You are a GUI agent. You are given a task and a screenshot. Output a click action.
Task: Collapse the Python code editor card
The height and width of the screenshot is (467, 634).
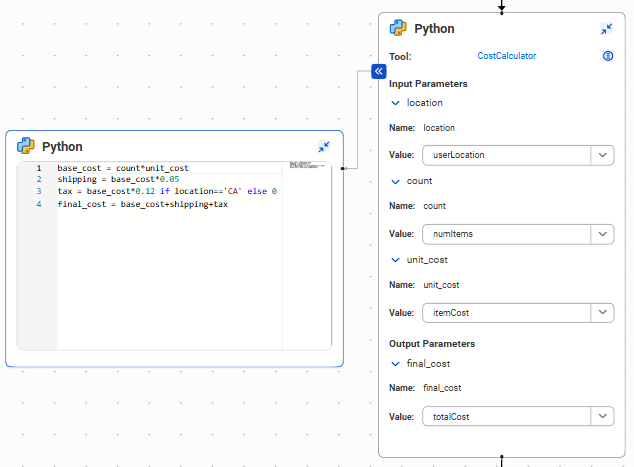click(x=324, y=146)
